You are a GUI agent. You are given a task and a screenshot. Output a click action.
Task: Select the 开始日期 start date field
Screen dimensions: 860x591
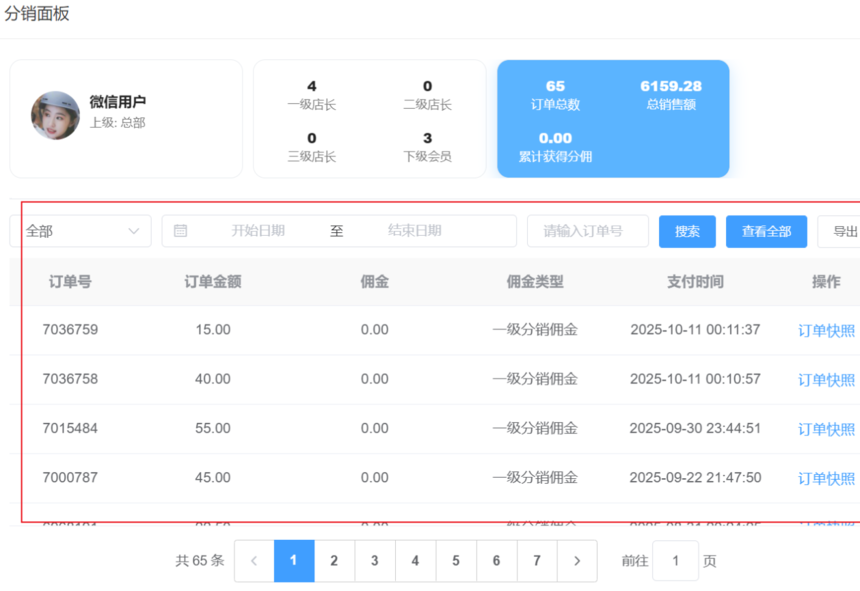click(x=258, y=231)
